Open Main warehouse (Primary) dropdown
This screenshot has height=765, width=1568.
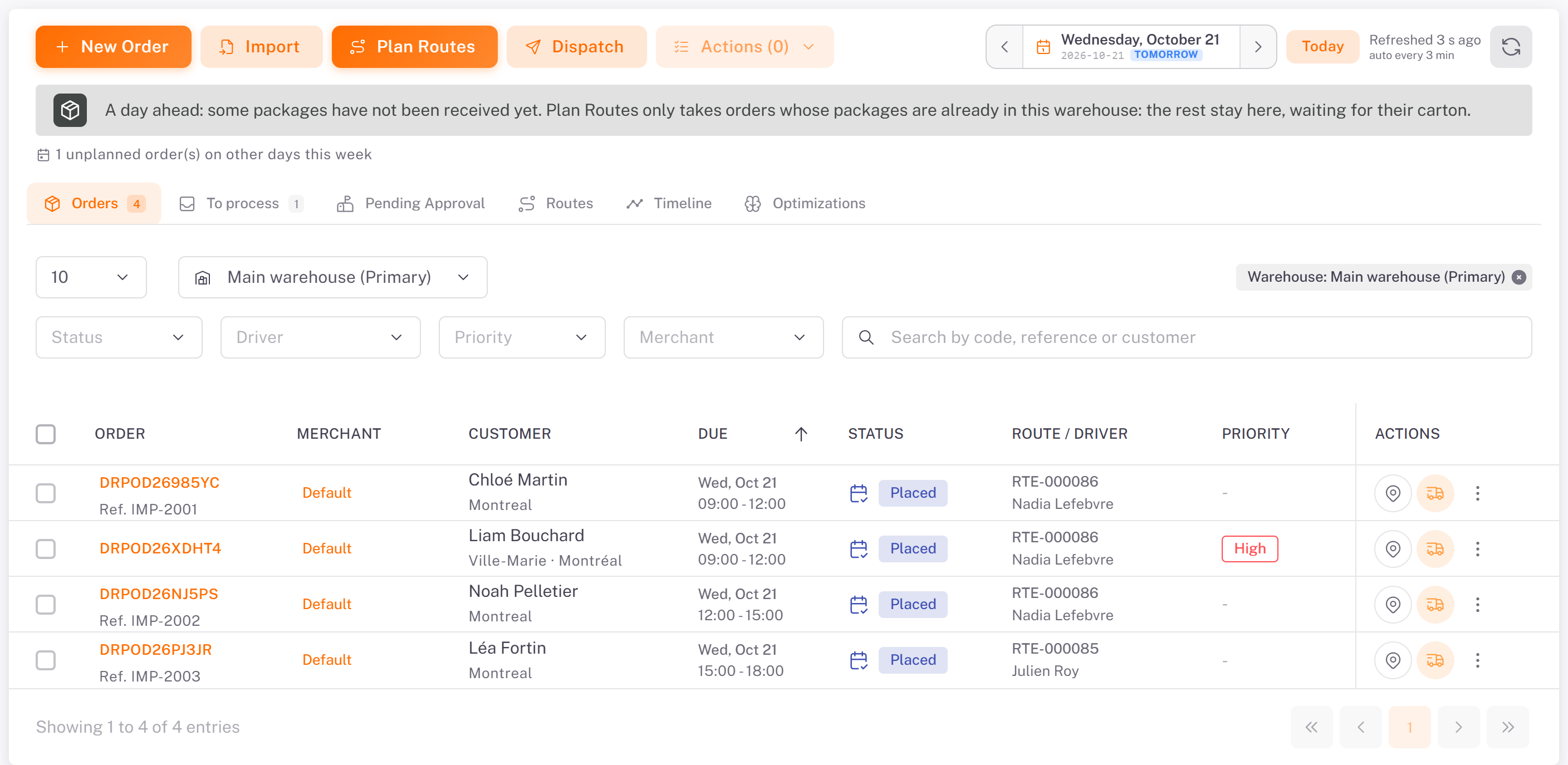click(332, 277)
